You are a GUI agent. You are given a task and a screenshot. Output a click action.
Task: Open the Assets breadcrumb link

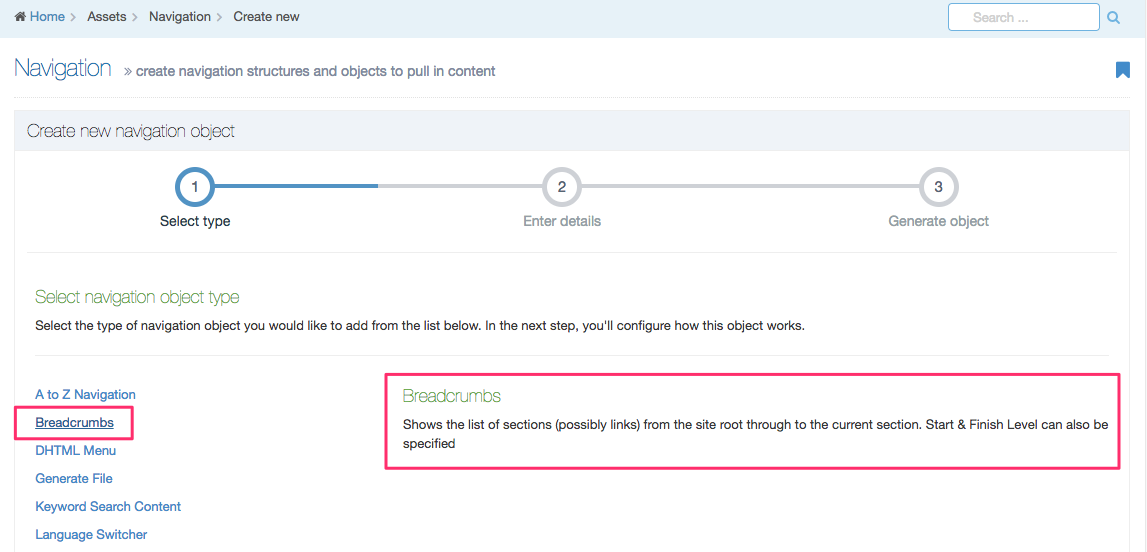point(107,17)
